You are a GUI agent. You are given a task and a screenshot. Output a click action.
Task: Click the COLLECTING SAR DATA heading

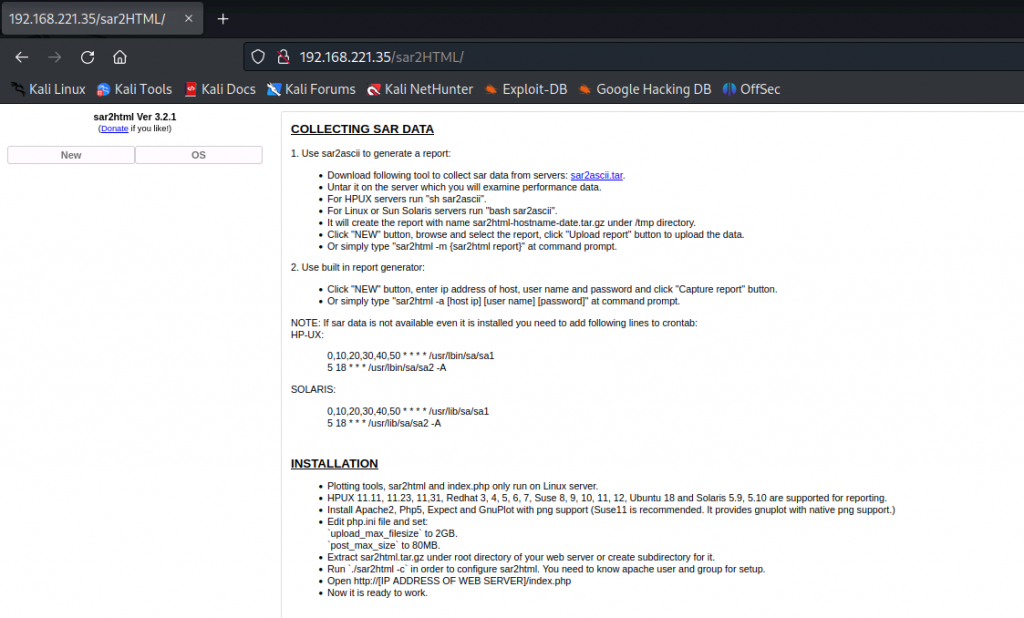tap(362, 129)
